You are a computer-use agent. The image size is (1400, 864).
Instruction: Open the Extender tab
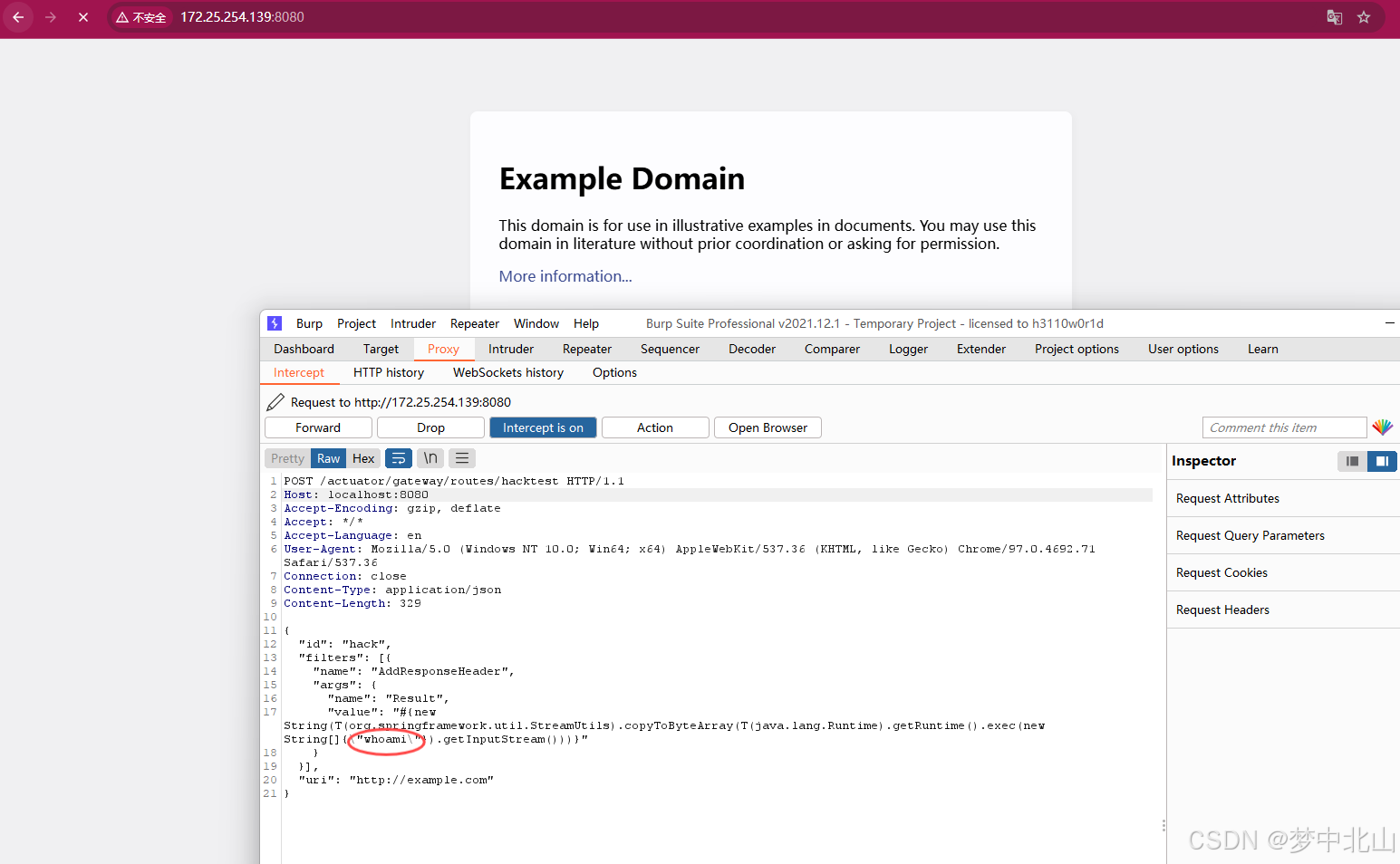click(981, 349)
